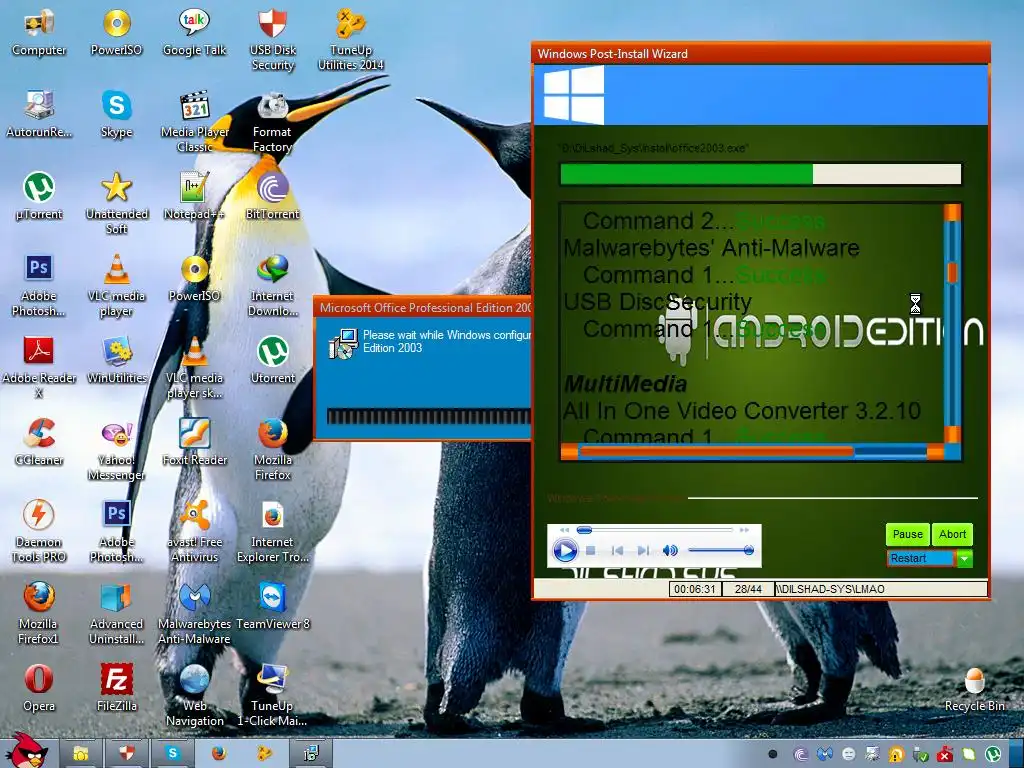This screenshot has height=768, width=1024.
Task: Skip to next track in media player
Action: (x=643, y=551)
